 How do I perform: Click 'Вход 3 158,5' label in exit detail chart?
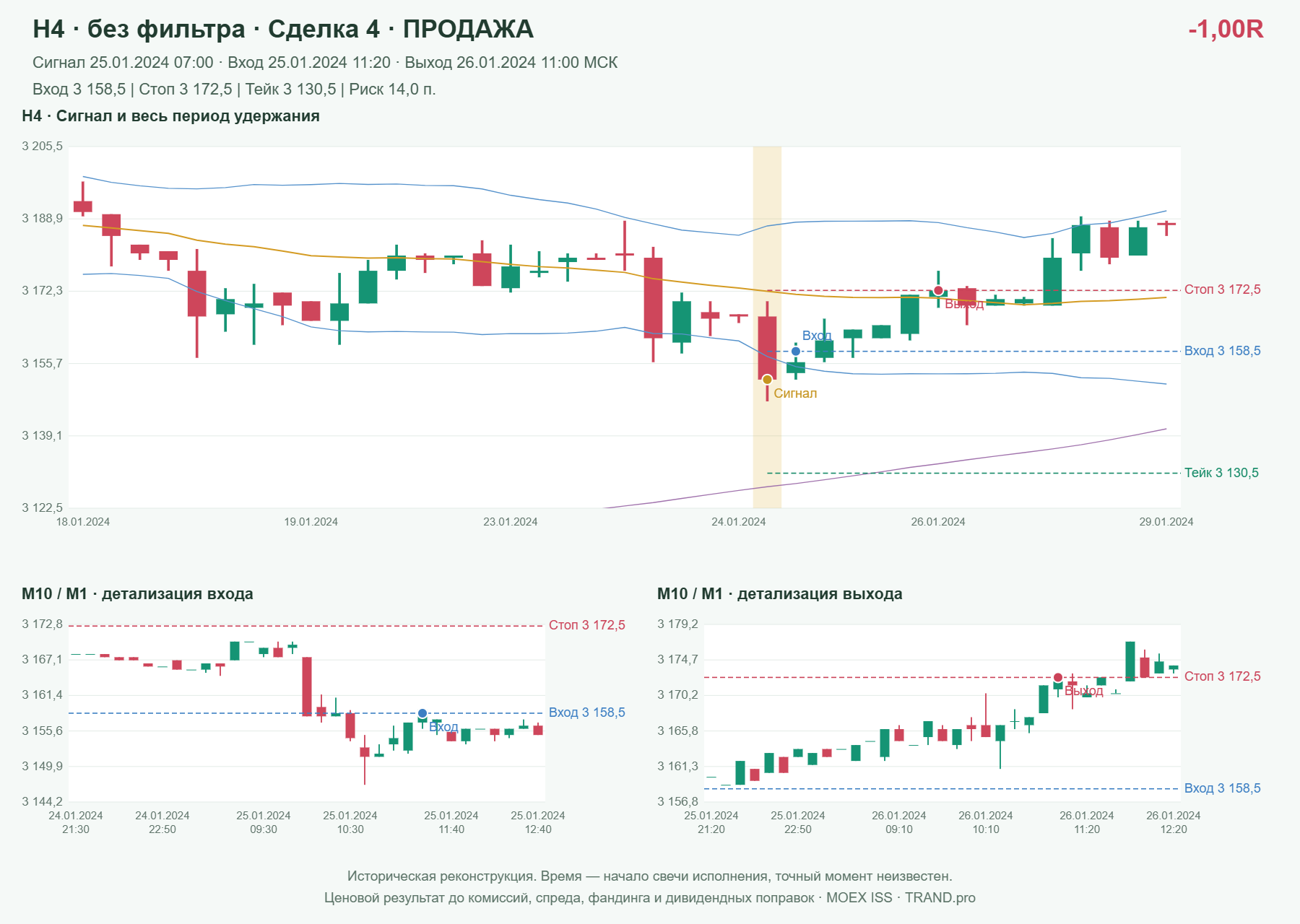click(1223, 788)
